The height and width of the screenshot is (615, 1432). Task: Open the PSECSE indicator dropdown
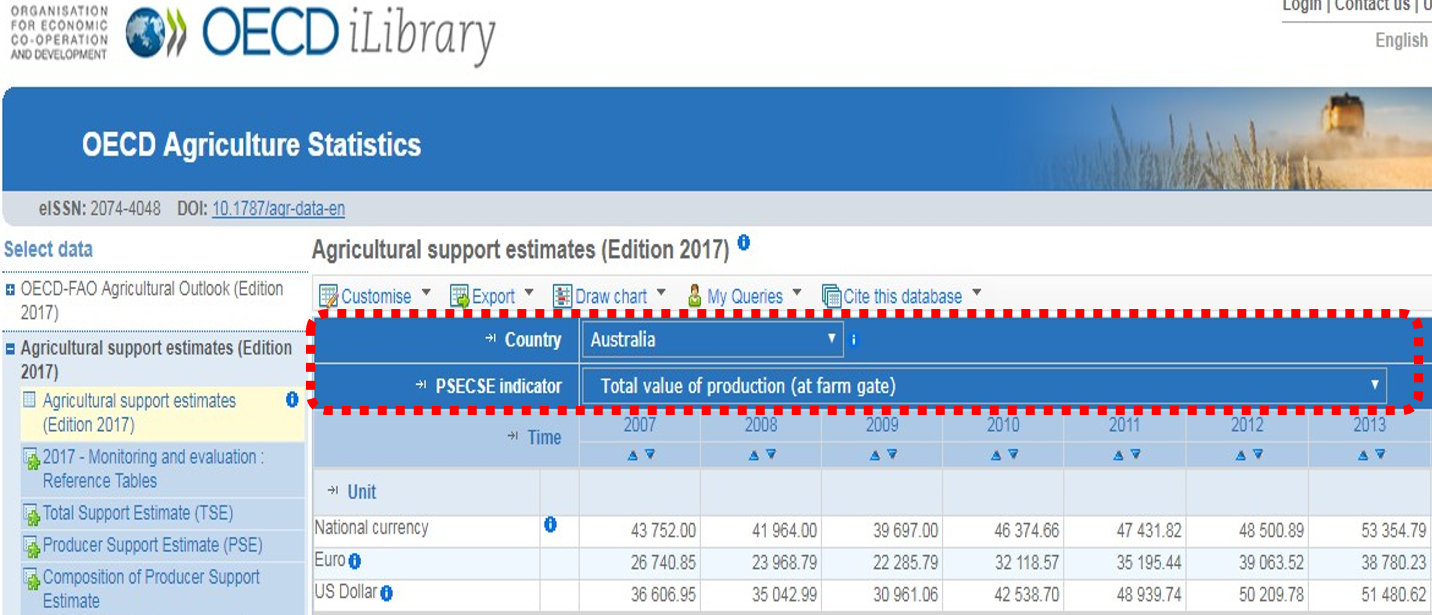tap(984, 386)
